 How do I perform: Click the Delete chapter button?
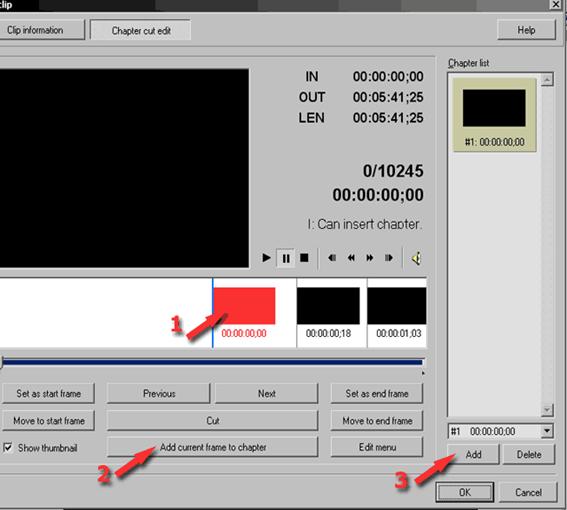529,455
